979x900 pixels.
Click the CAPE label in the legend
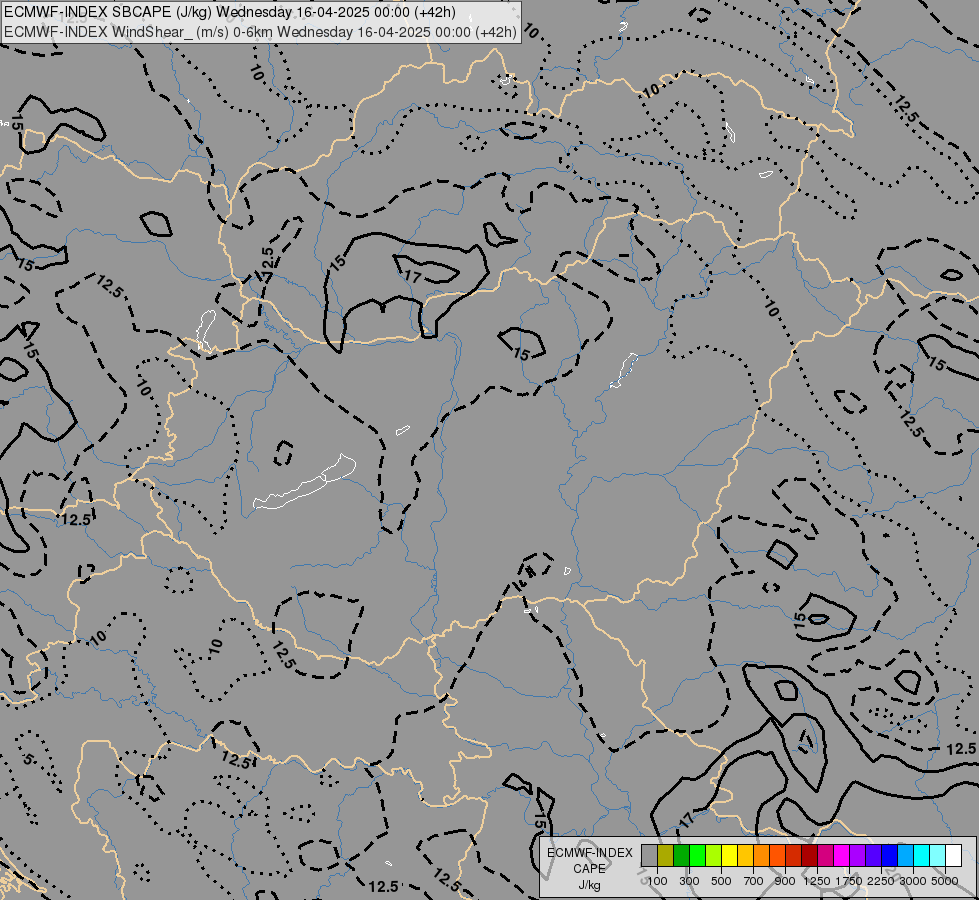589,869
